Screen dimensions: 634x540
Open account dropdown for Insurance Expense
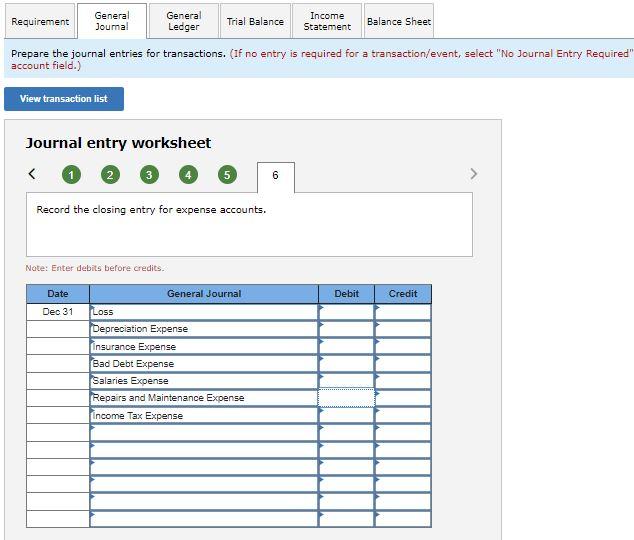[204, 346]
